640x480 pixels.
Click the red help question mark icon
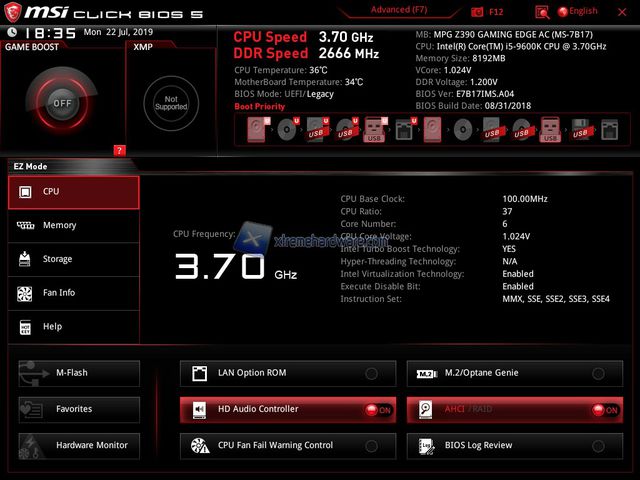(120, 151)
